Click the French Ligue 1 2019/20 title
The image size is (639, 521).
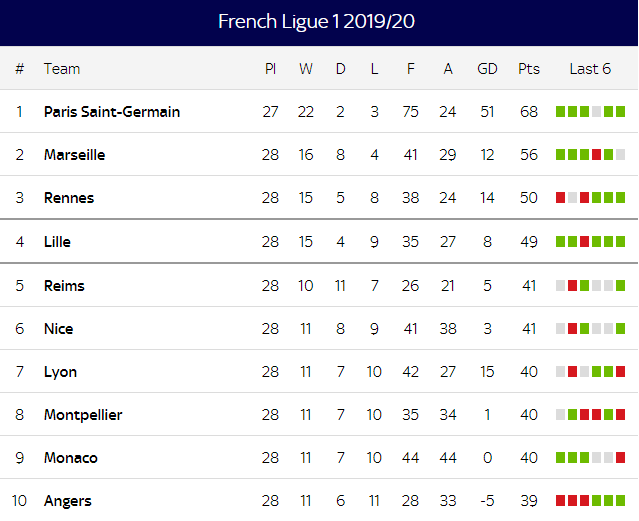tap(316, 22)
